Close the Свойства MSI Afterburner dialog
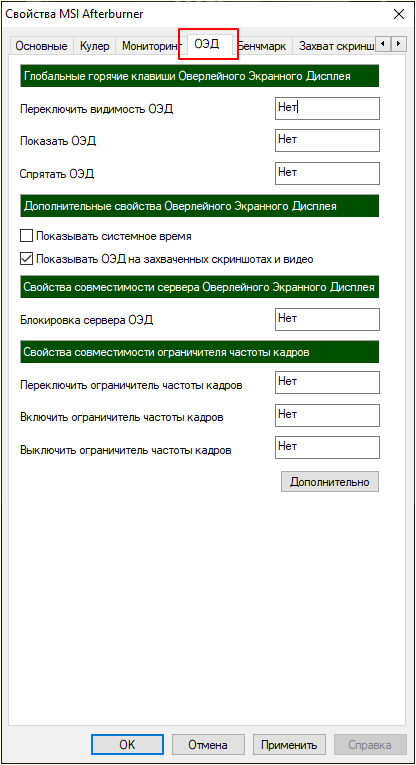This screenshot has height=765, width=416. (x=398, y=15)
